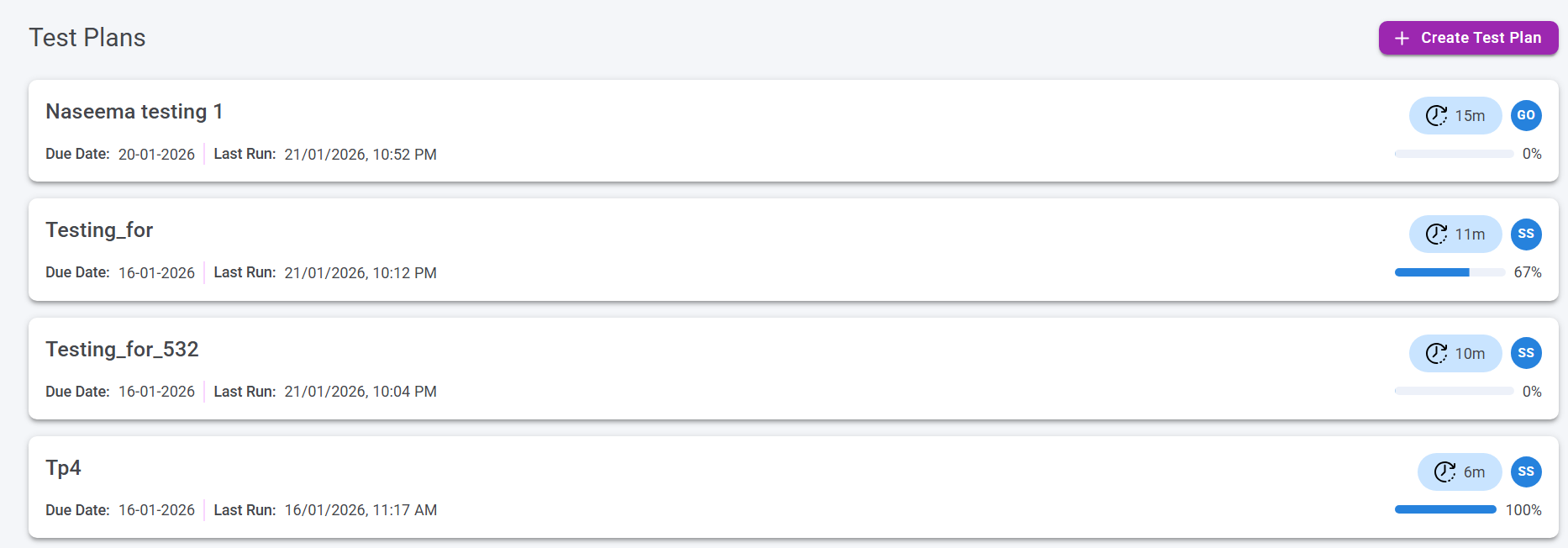Click the SS avatar on Tp4 plan
Image resolution: width=1568 pixels, height=548 pixels.
point(1526,472)
